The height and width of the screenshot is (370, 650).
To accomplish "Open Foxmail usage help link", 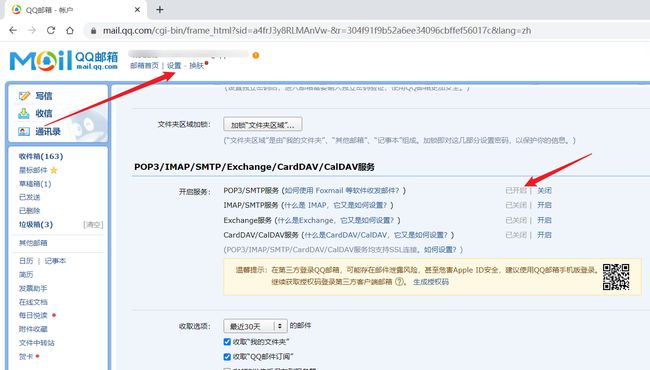I will (x=342, y=191).
